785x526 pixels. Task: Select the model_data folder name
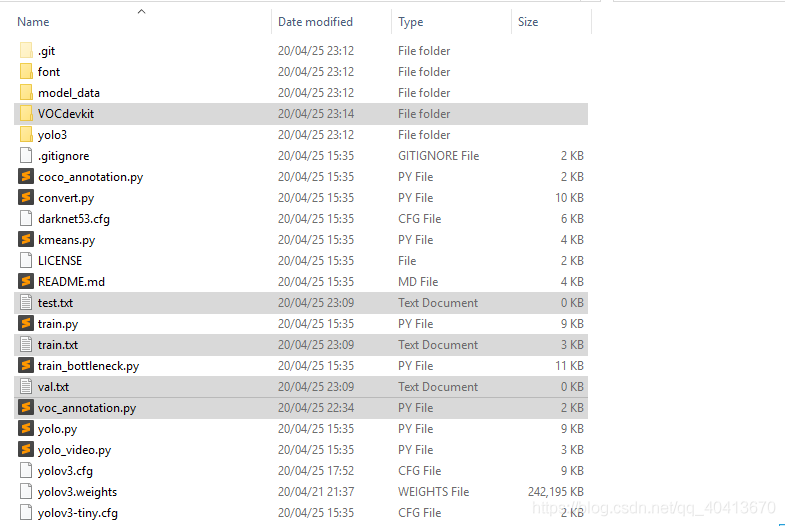click(x=69, y=93)
